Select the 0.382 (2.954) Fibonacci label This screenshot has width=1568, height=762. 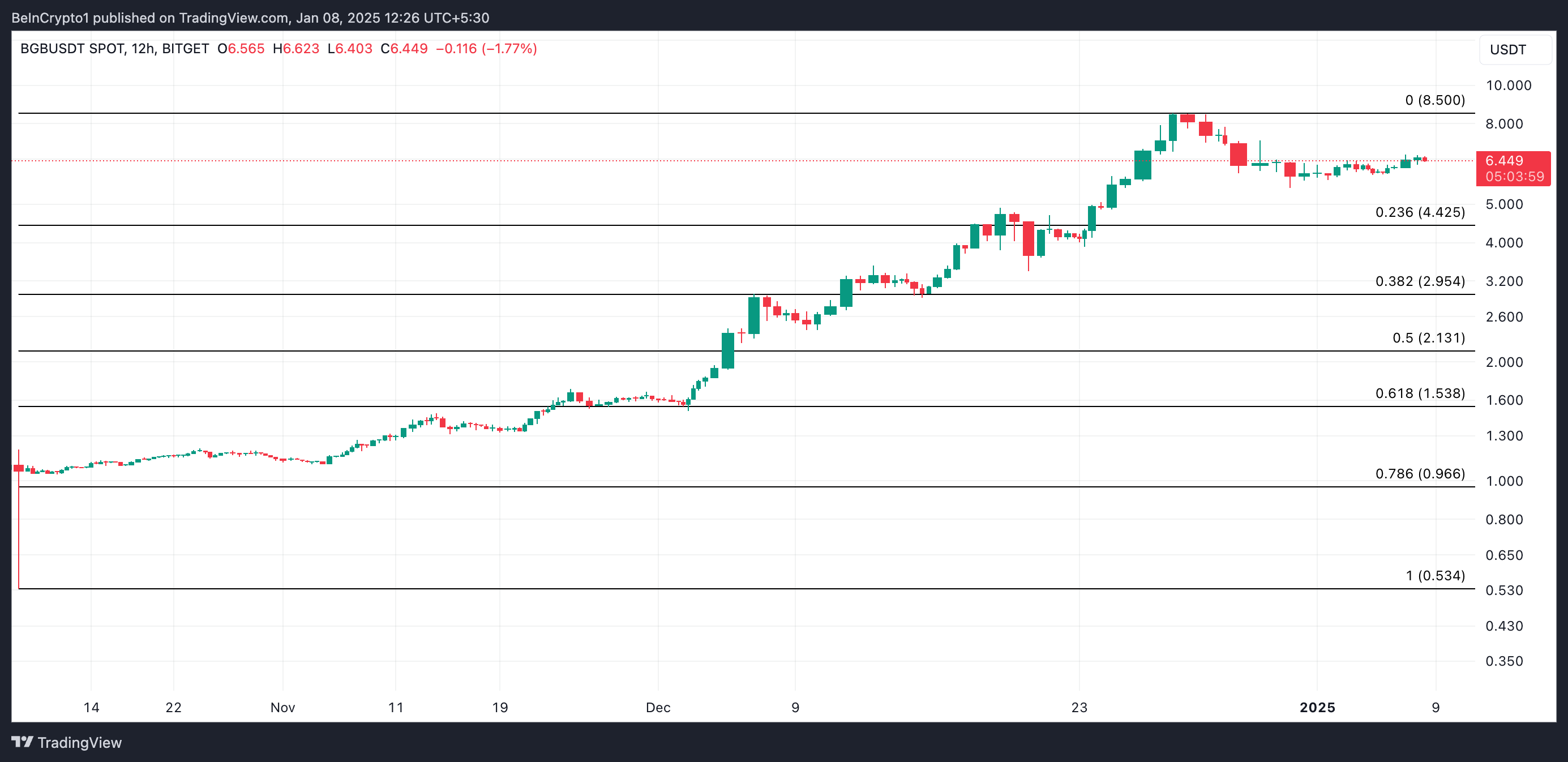click(1420, 281)
